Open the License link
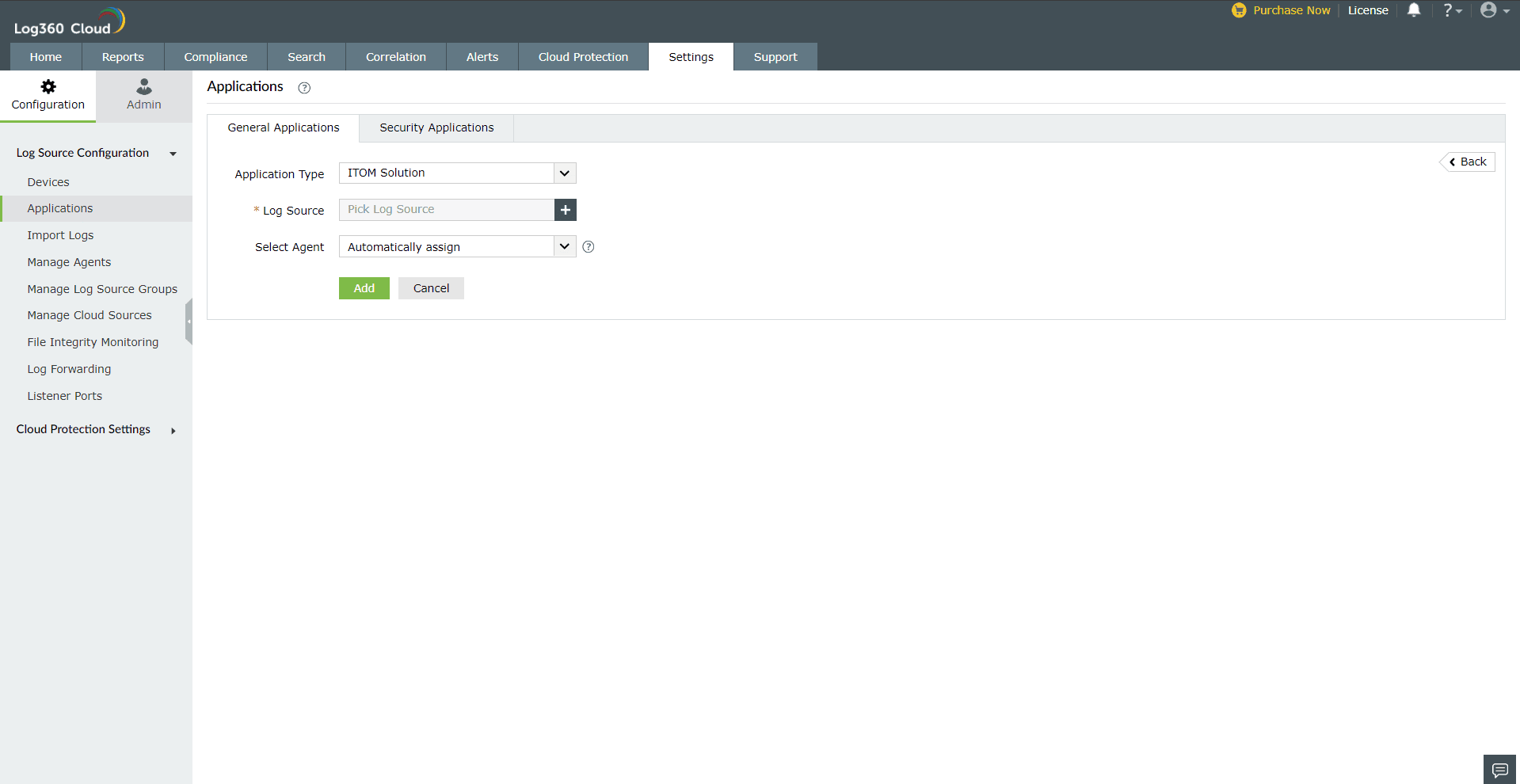Screen dimensions: 1520x784 click(1368, 10)
